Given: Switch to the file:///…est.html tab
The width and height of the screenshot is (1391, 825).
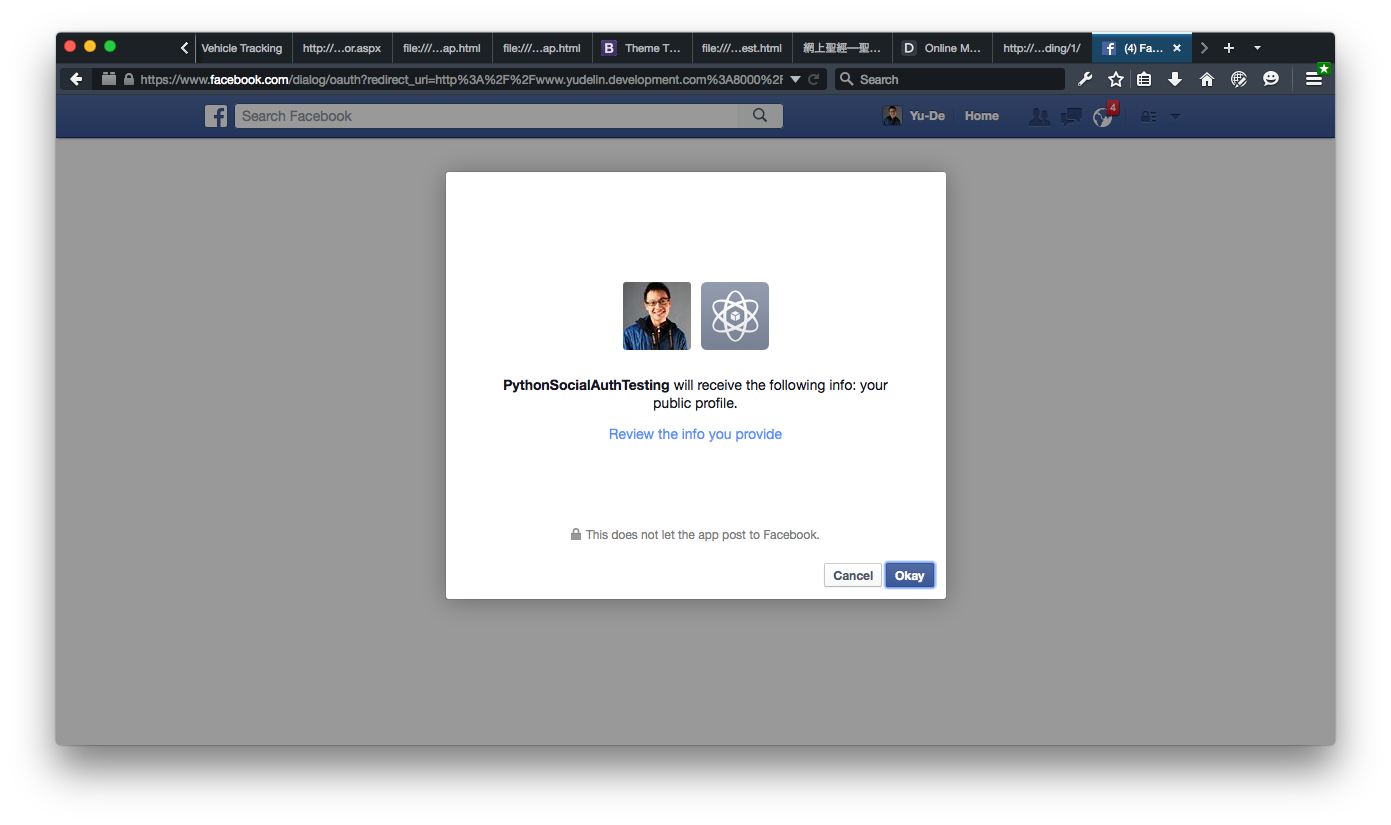Looking at the screenshot, I should coord(742,48).
